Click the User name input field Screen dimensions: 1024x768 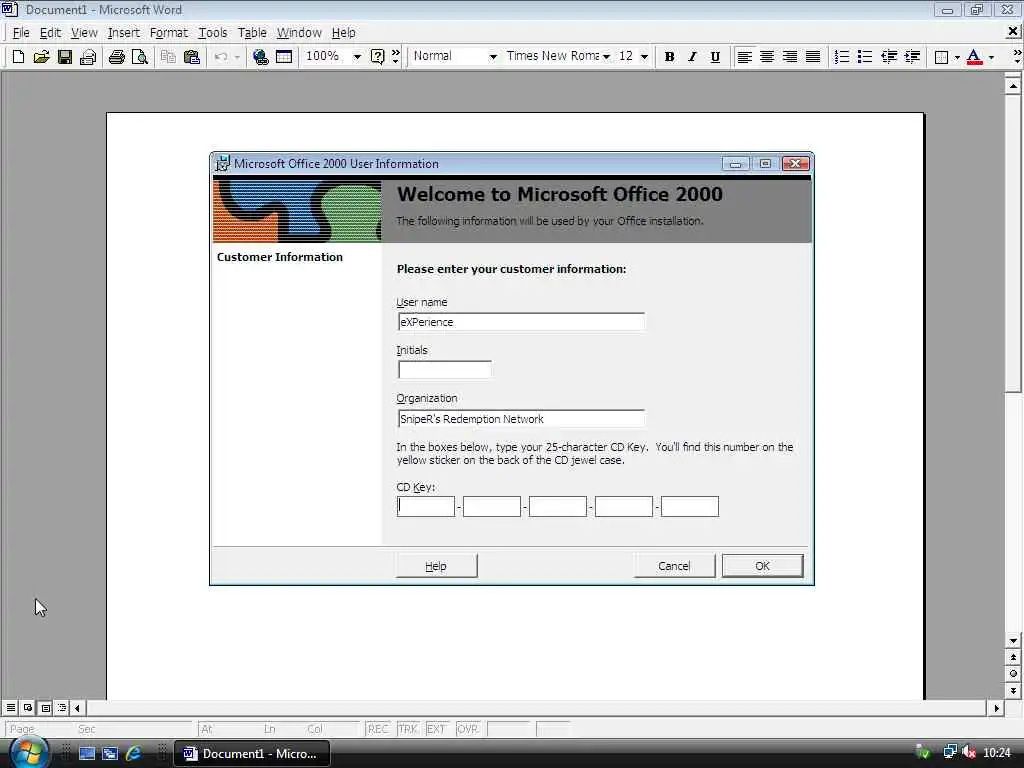click(x=521, y=322)
